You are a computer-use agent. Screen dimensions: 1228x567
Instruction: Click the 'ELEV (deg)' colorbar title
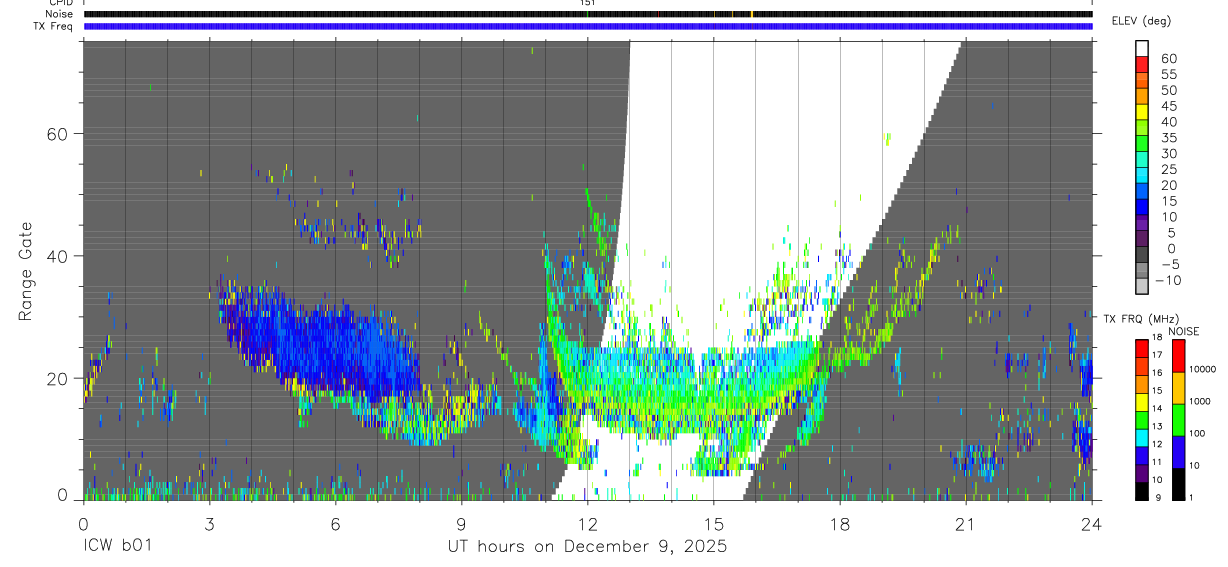pos(1141,21)
